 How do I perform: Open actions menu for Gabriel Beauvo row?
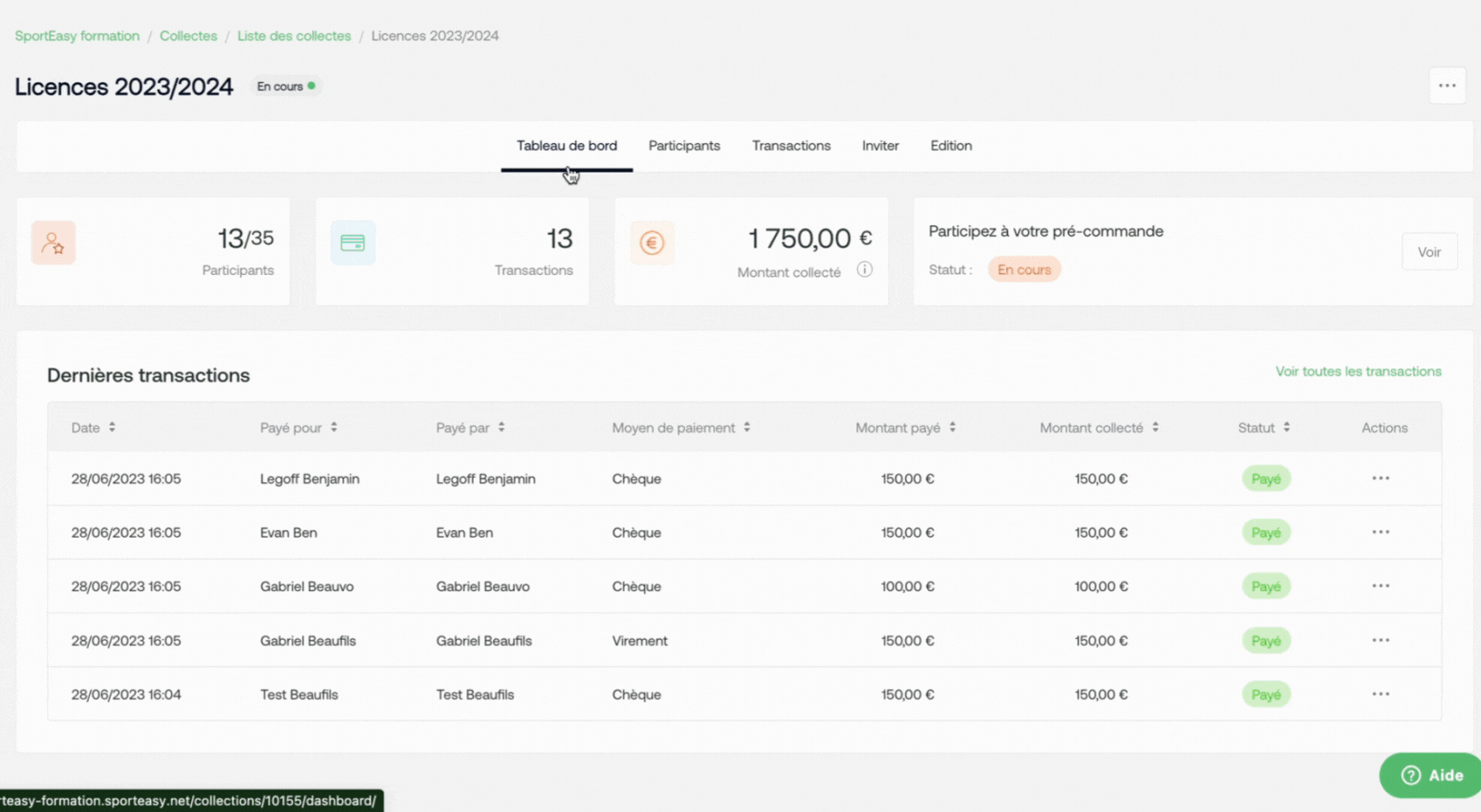[1381, 586]
